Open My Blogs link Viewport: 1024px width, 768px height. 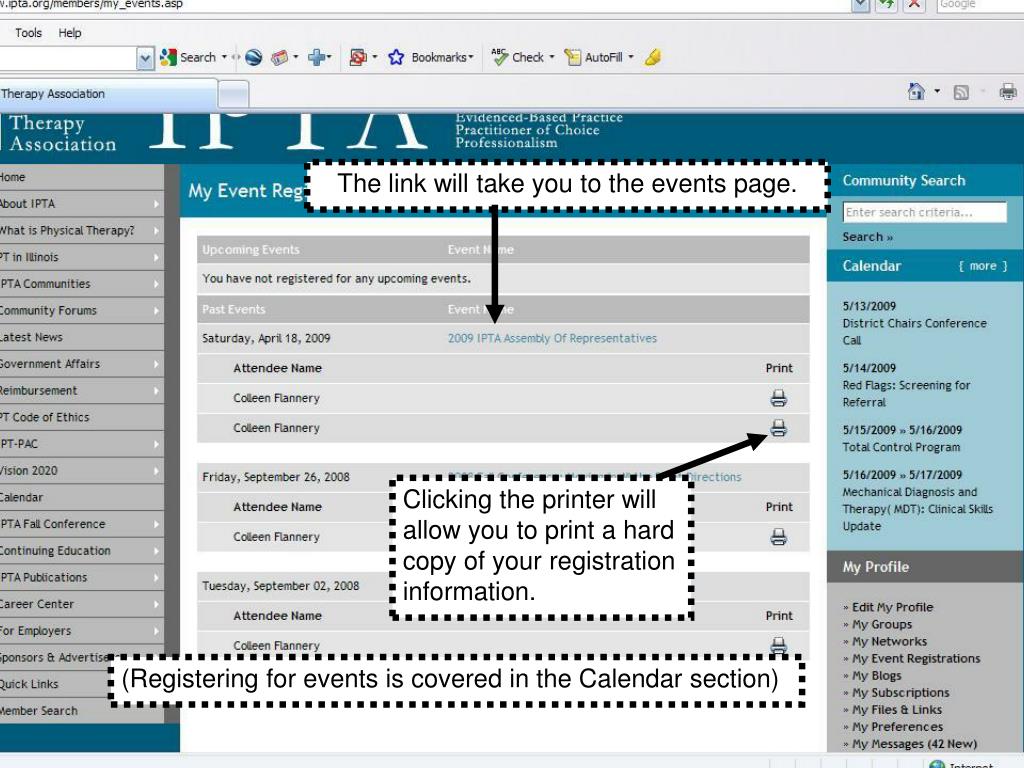tap(876, 675)
